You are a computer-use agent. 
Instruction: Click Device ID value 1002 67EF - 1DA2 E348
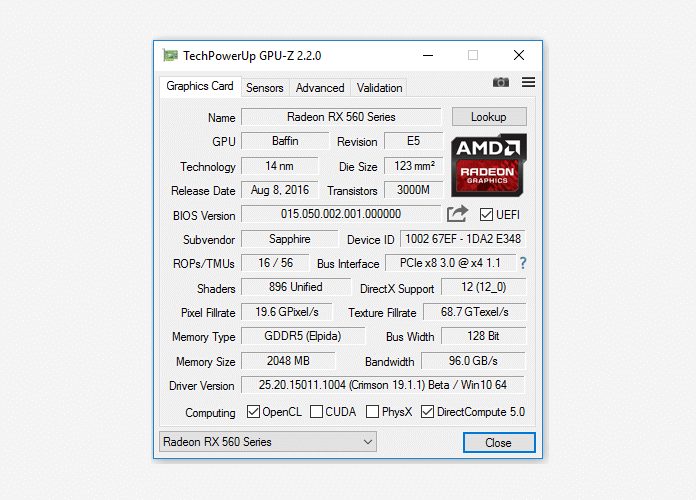(x=463, y=239)
